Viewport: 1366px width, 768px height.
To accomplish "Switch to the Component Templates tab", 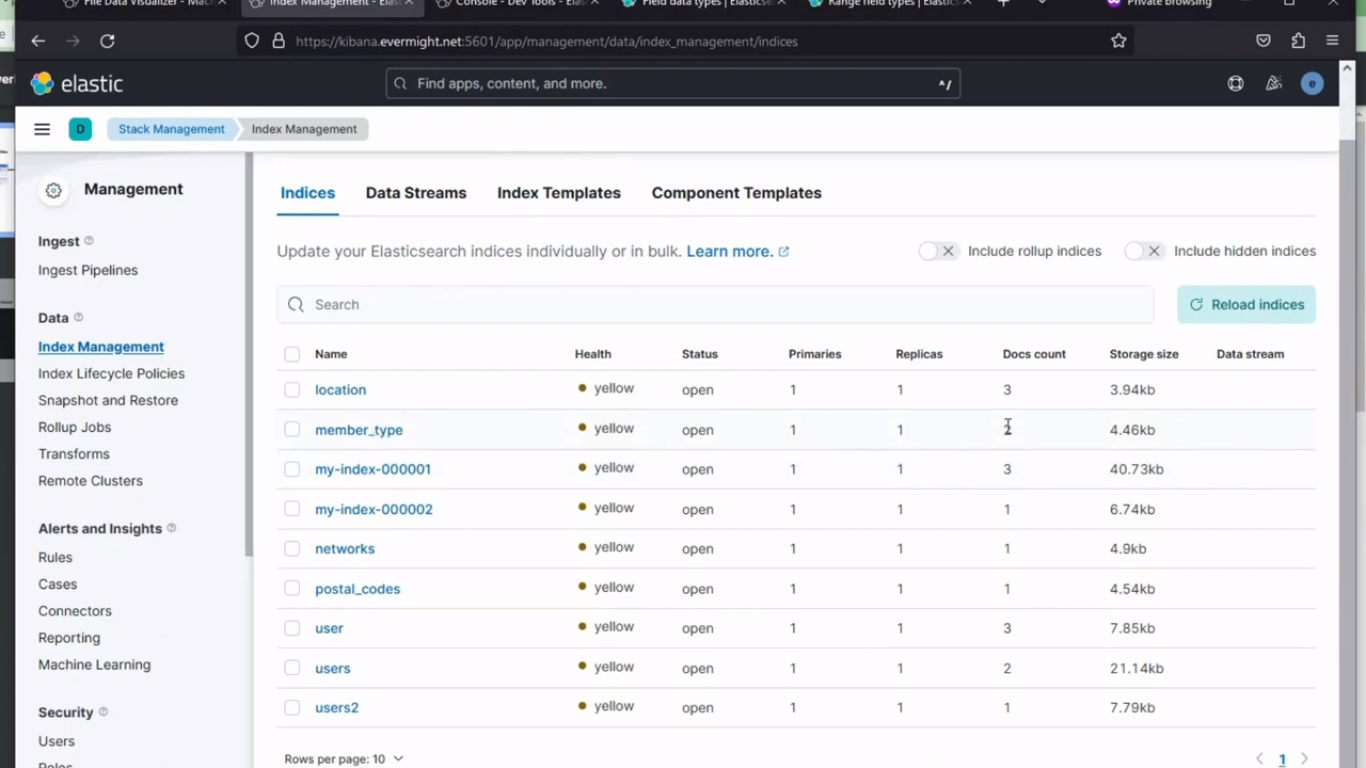I will click(x=737, y=193).
